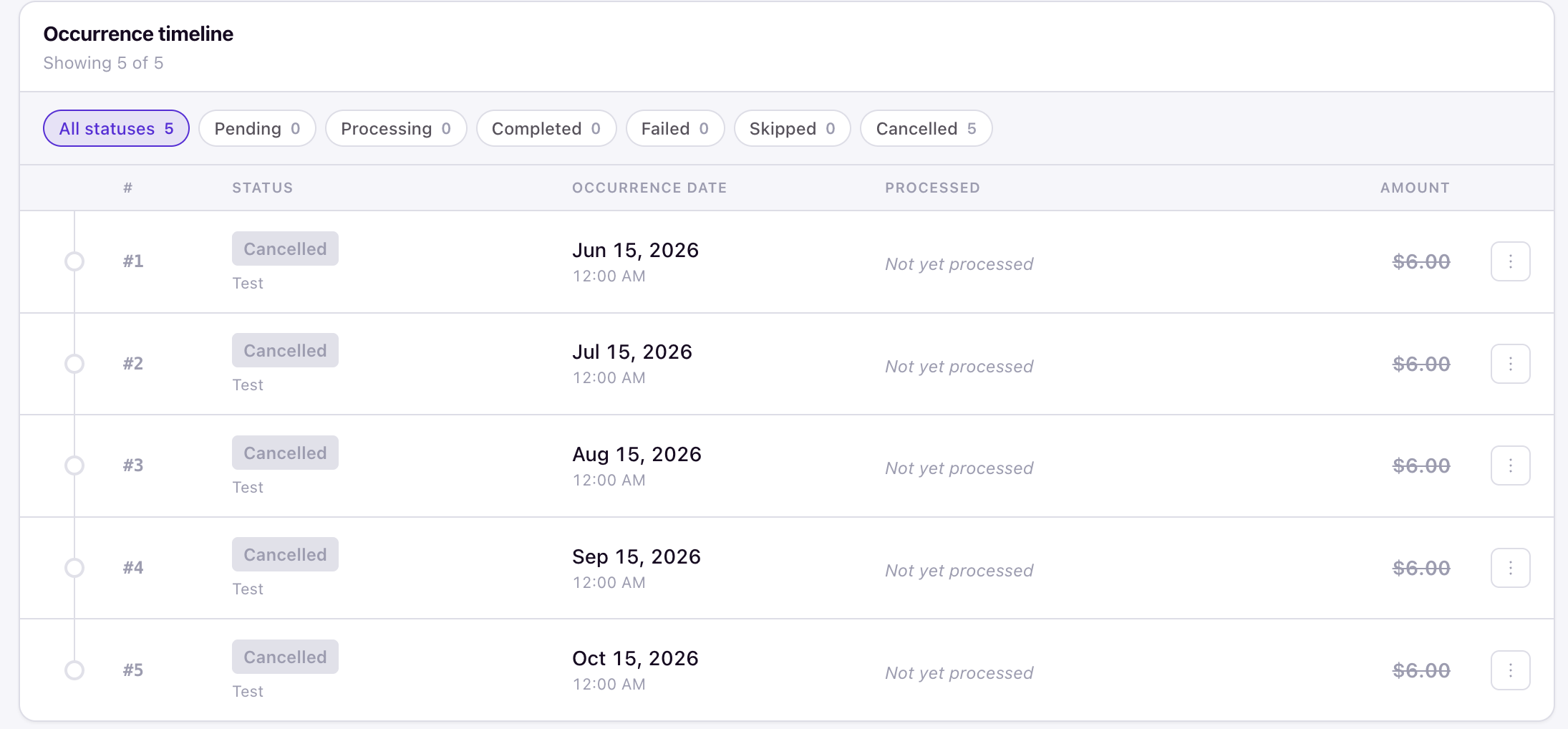The image size is (1568, 729).
Task: Filter occurrences by Skipped status
Action: pos(793,128)
